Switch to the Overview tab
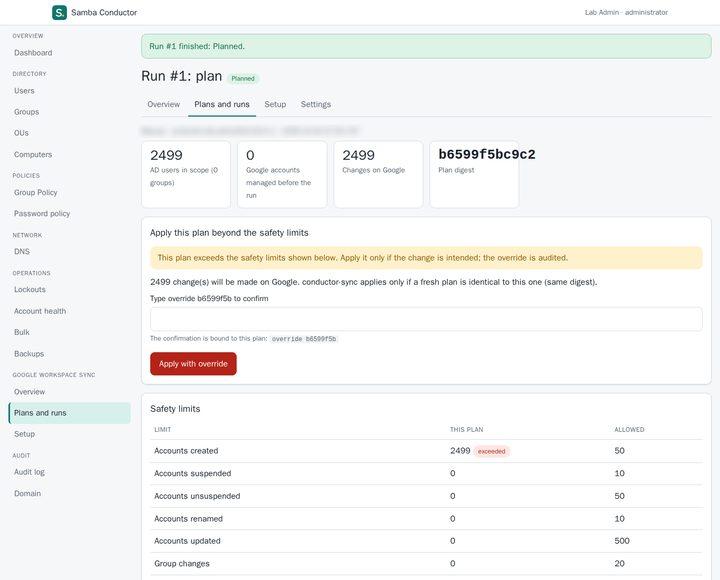 (163, 105)
